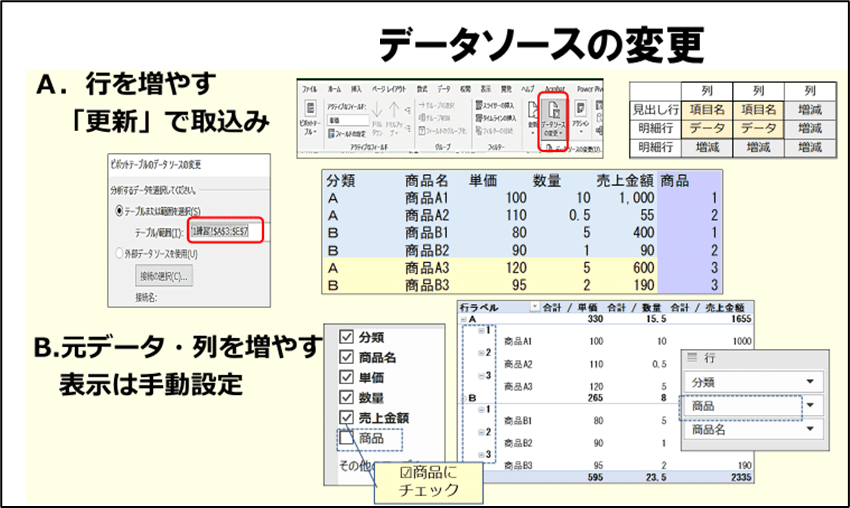Open the ヘルプ ribbon tab

click(x=527, y=89)
